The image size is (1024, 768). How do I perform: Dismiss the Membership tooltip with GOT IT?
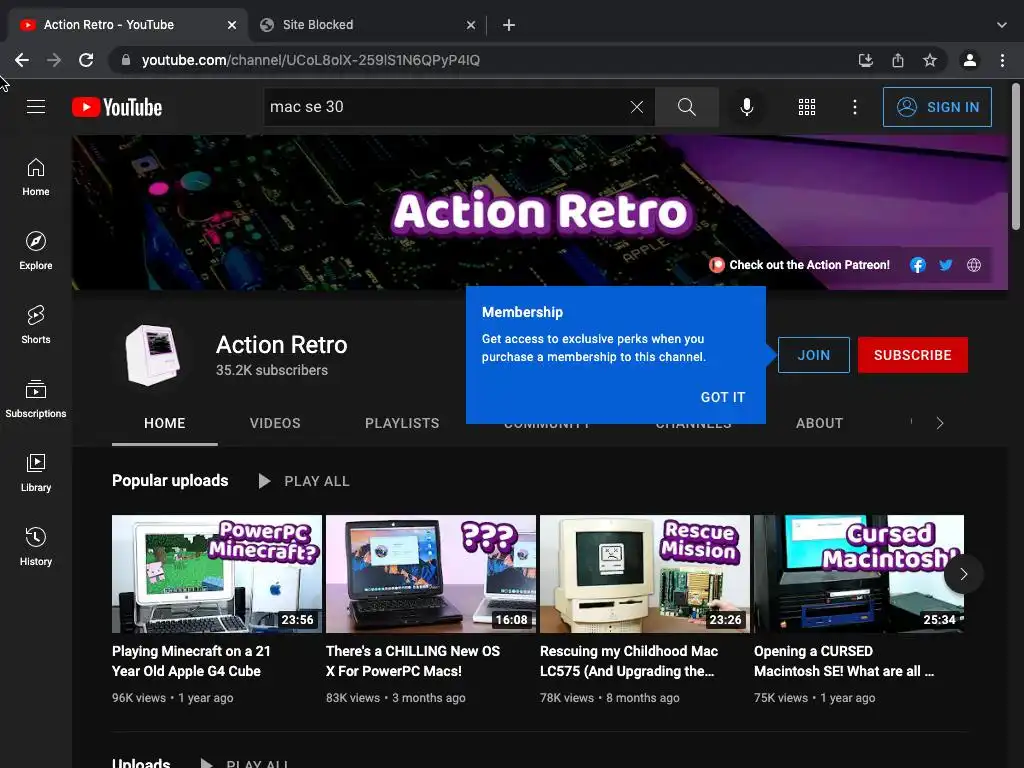722,397
